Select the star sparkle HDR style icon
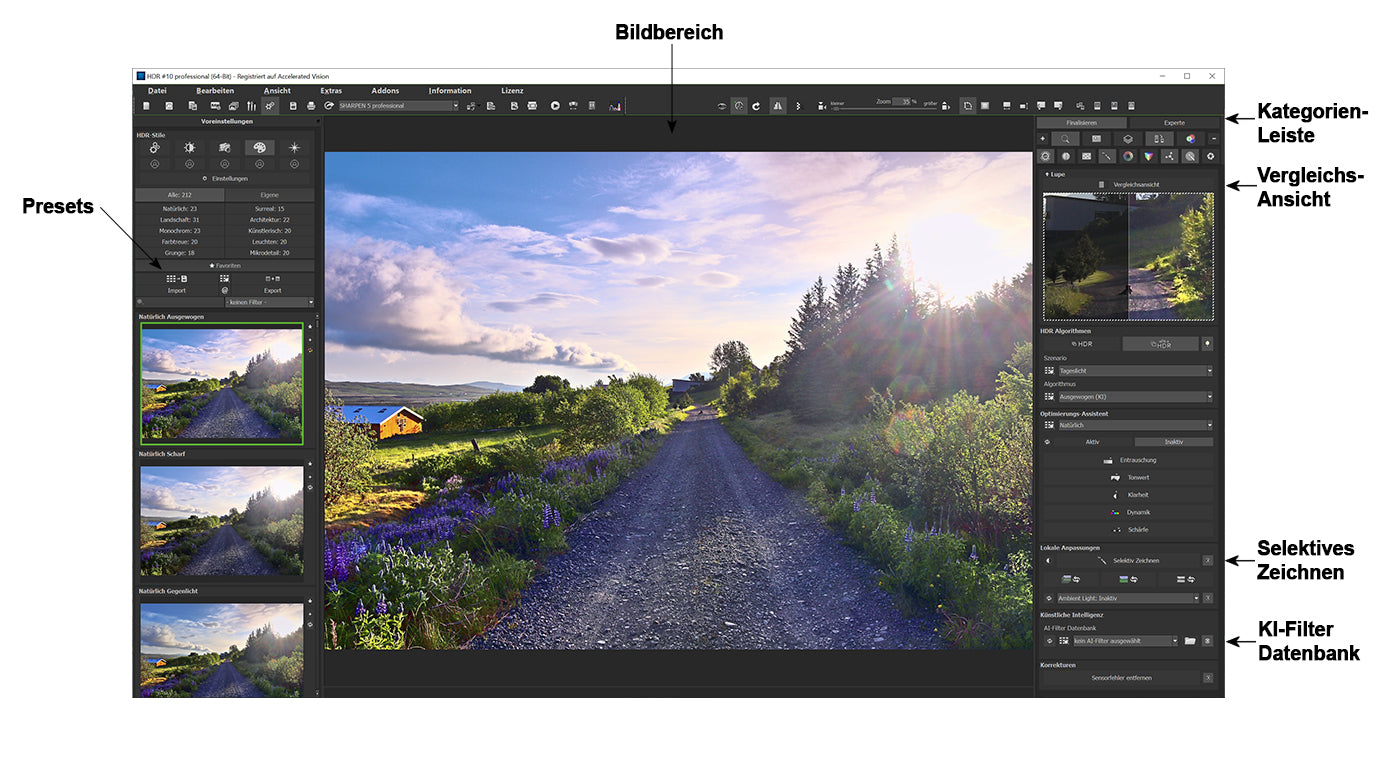The width and height of the screenshot is (1386, 783). (x=294, y=148)
